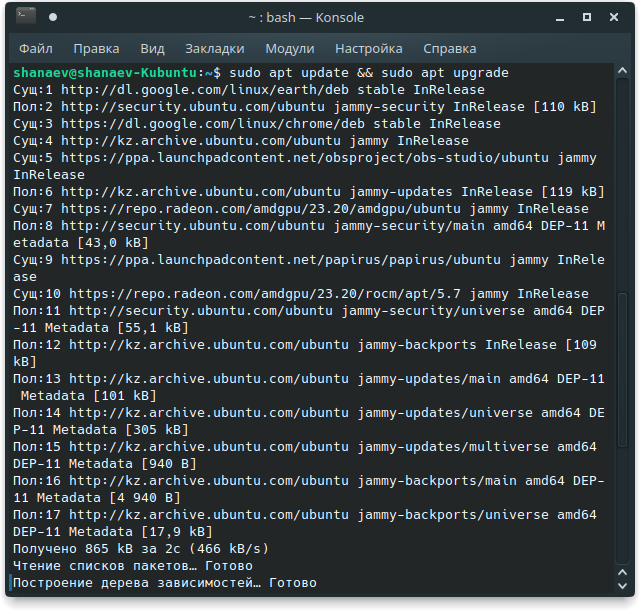The image size is (640, 611).
Task: Click the 'Чтение списков пакетов… Готово' line
Action: point(133,566)
